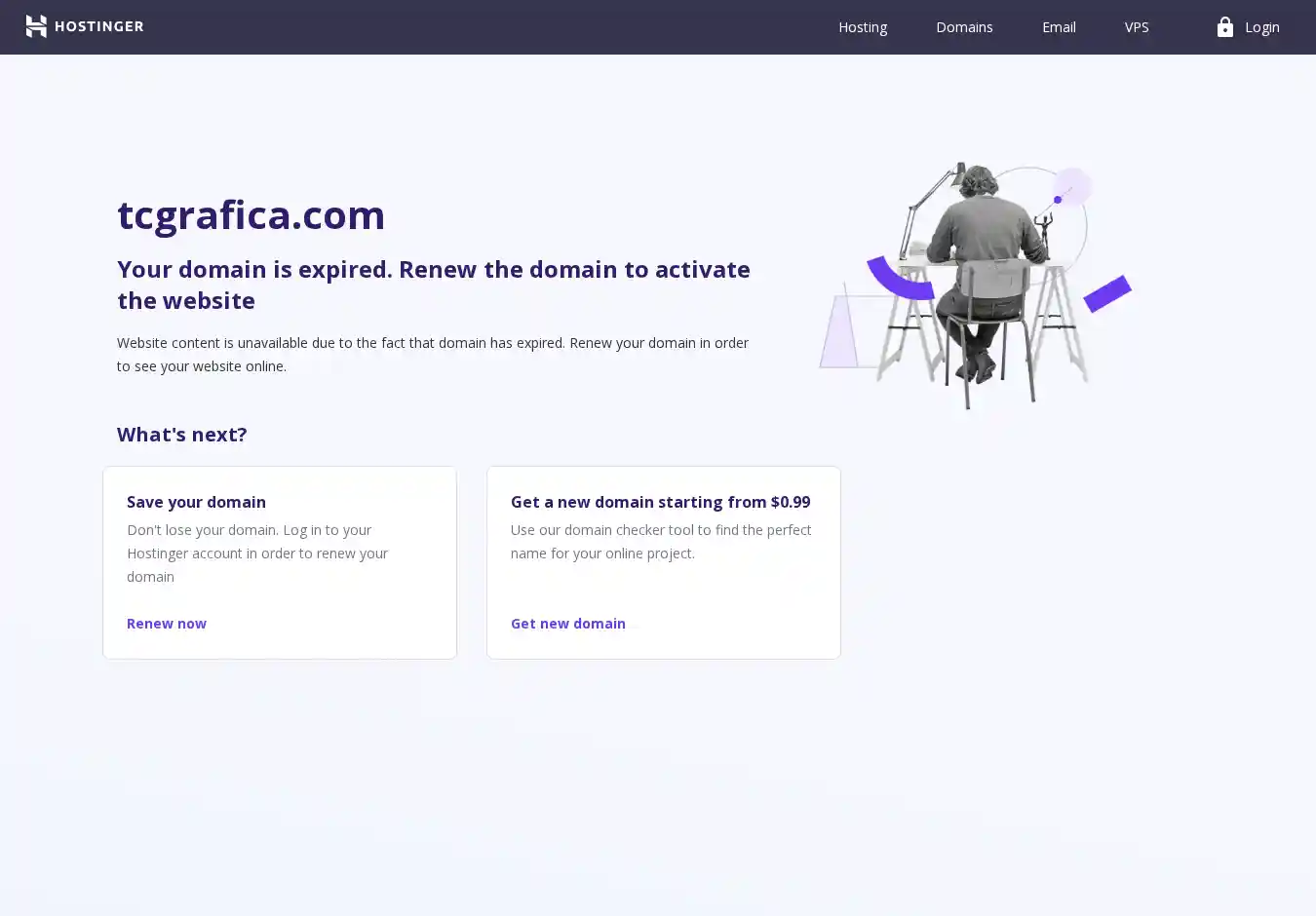This screenshot has height=916, width=1316.
Task: Open the VPS menu item
Action: pyautogui.click(x=1137, y=27)
